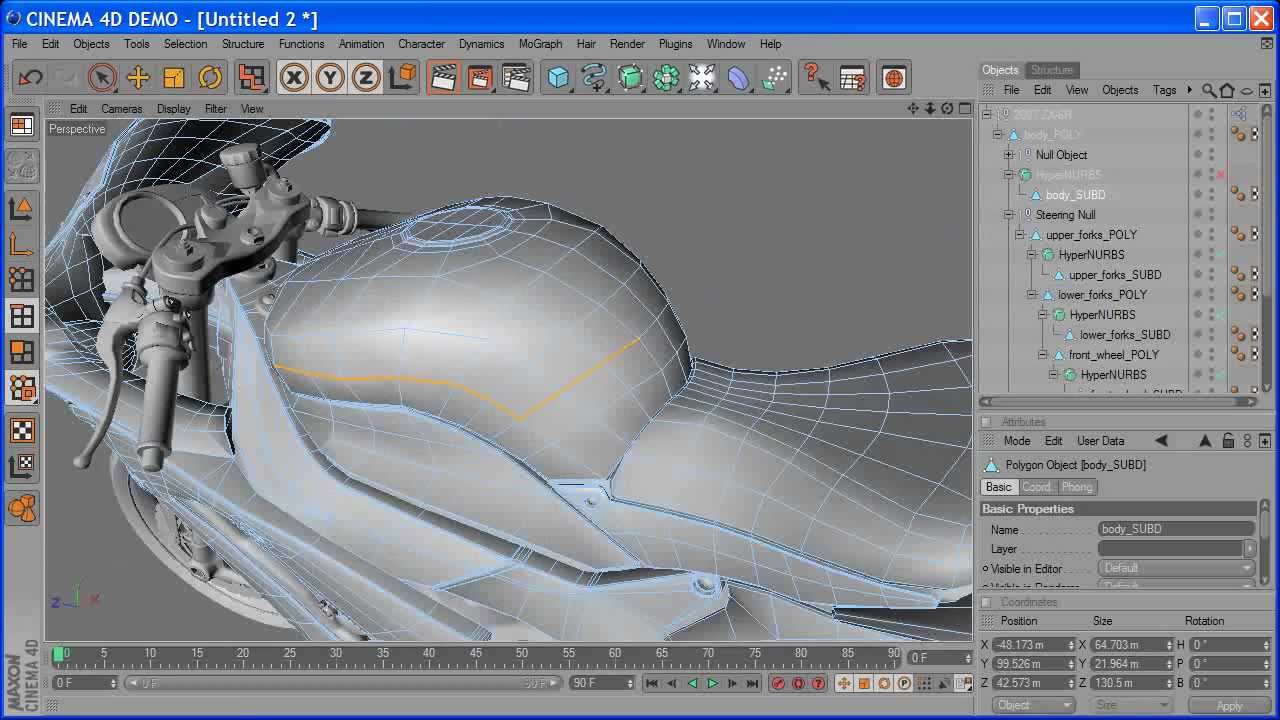Screen dimensions: 1280x720
Task: Click the bottom orange objects icon in left toolbar
Action: coord(22,508)
